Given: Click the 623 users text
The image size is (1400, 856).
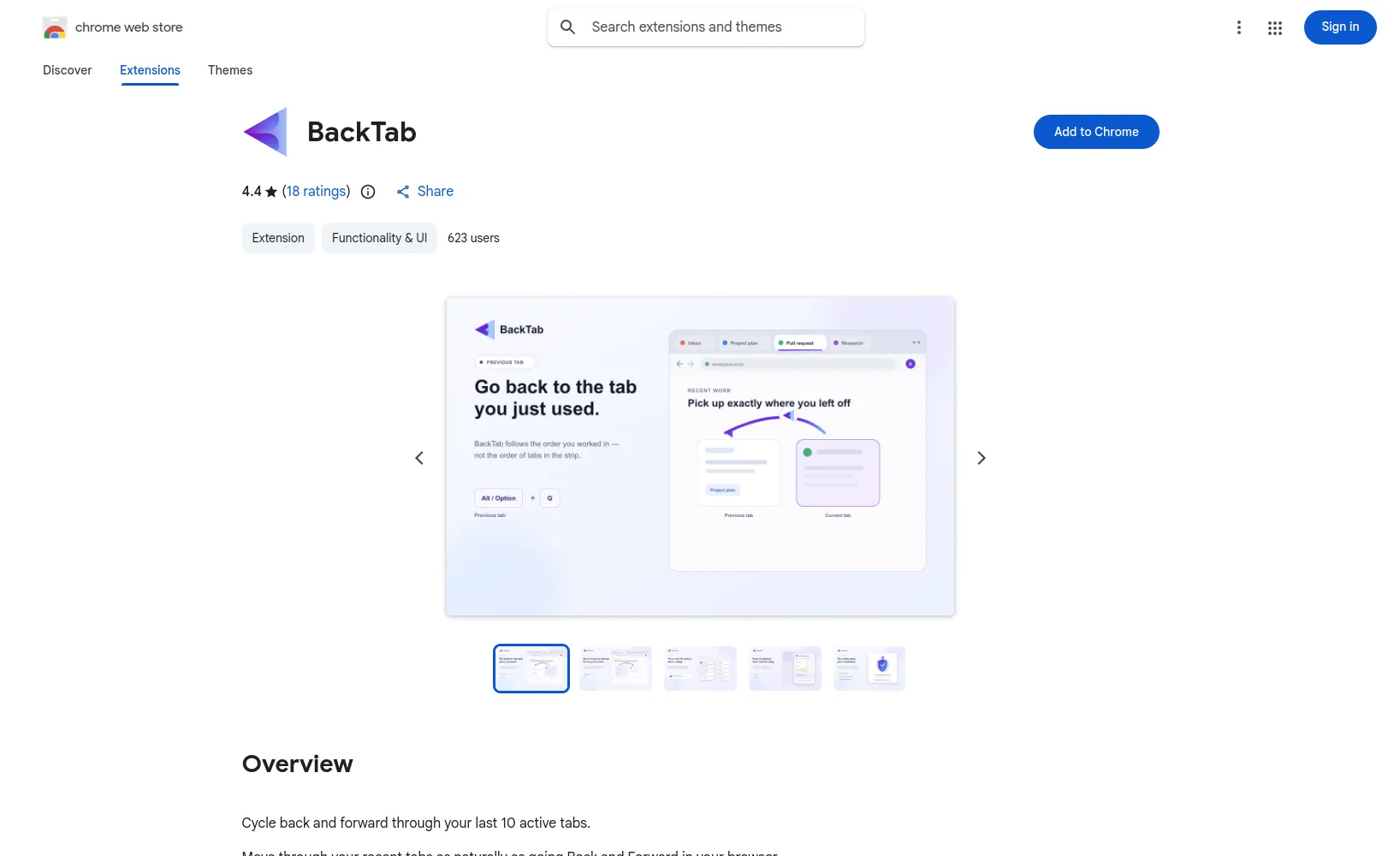Looking at the screenshot, I should pyautogui.click(x=473, y=238).
